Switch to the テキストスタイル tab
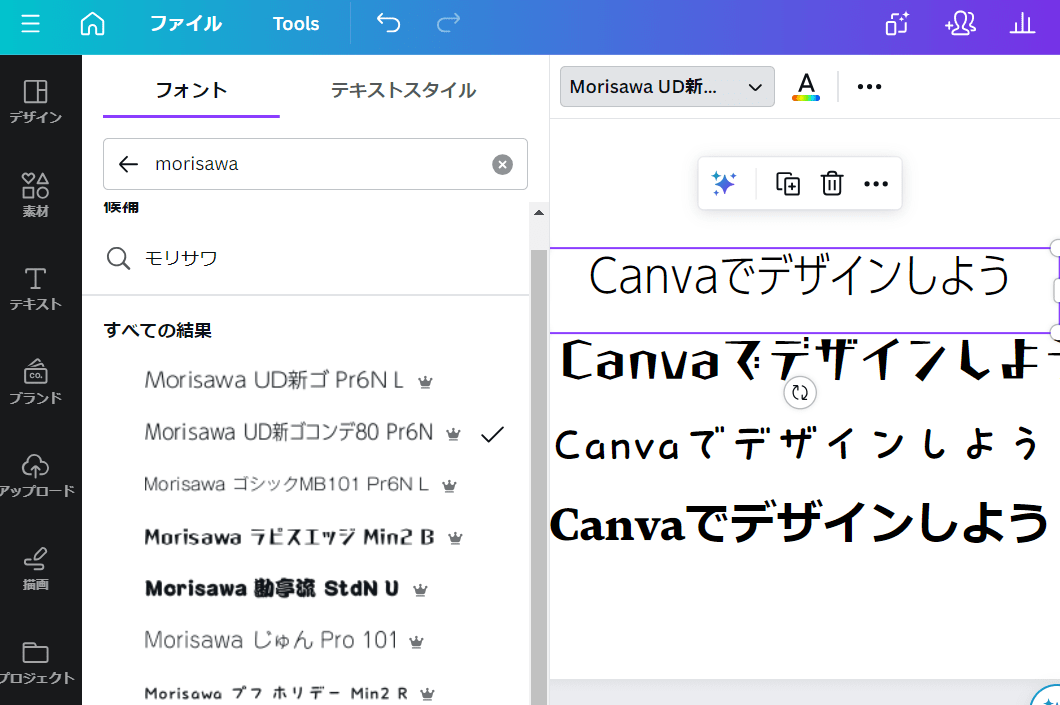 402,89
